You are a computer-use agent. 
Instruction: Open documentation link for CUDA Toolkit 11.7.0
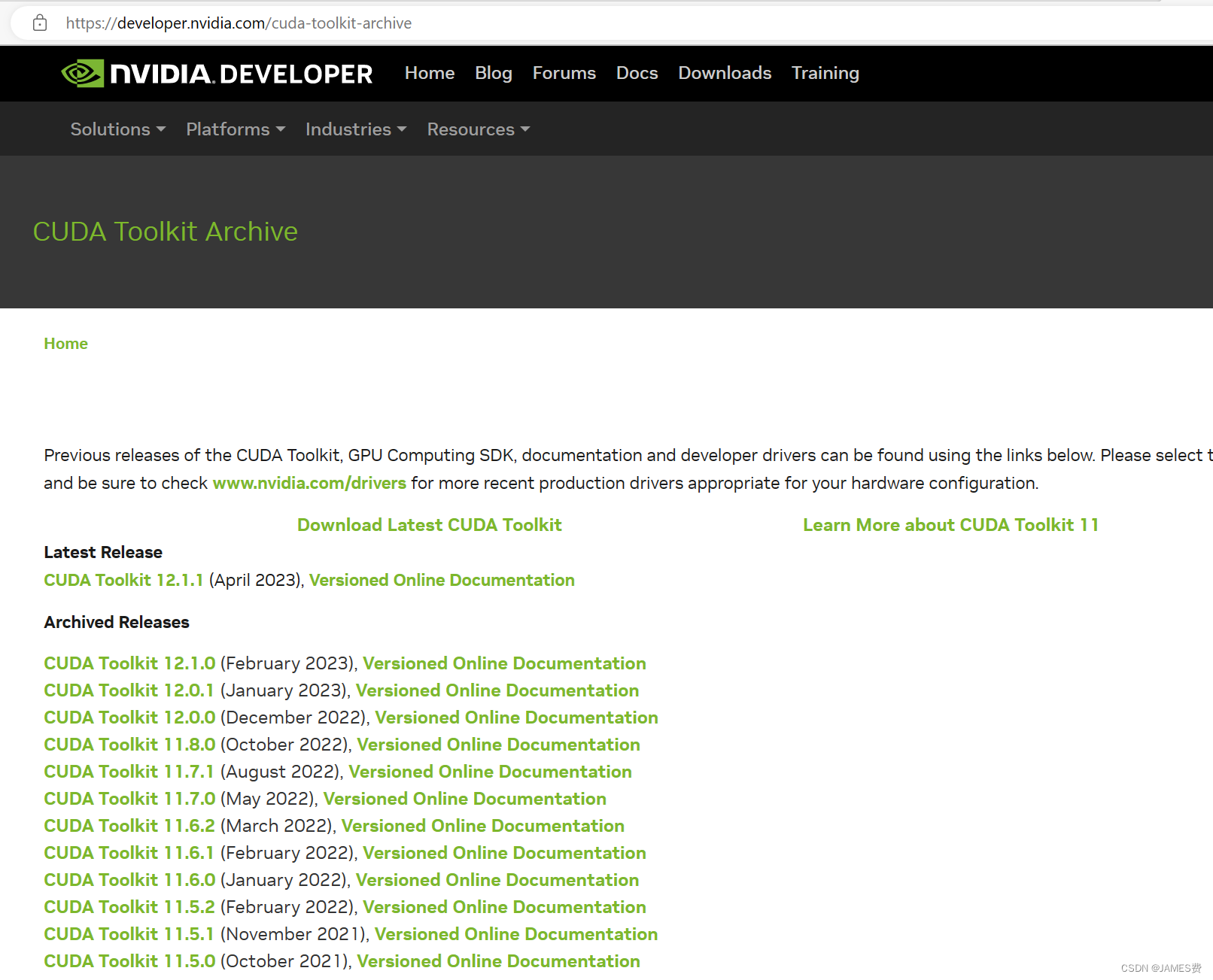[x=465, y=799]
